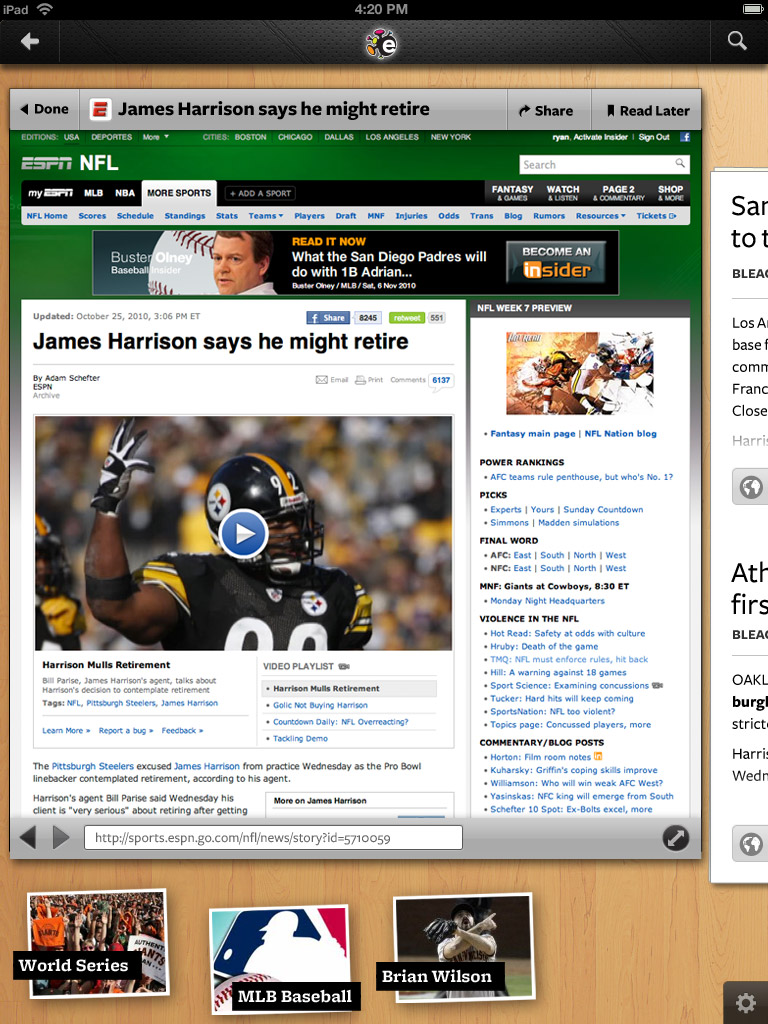Open settings gear at bottom corner
Screen dimensions: 768x1024
(x=746, y=1002)
